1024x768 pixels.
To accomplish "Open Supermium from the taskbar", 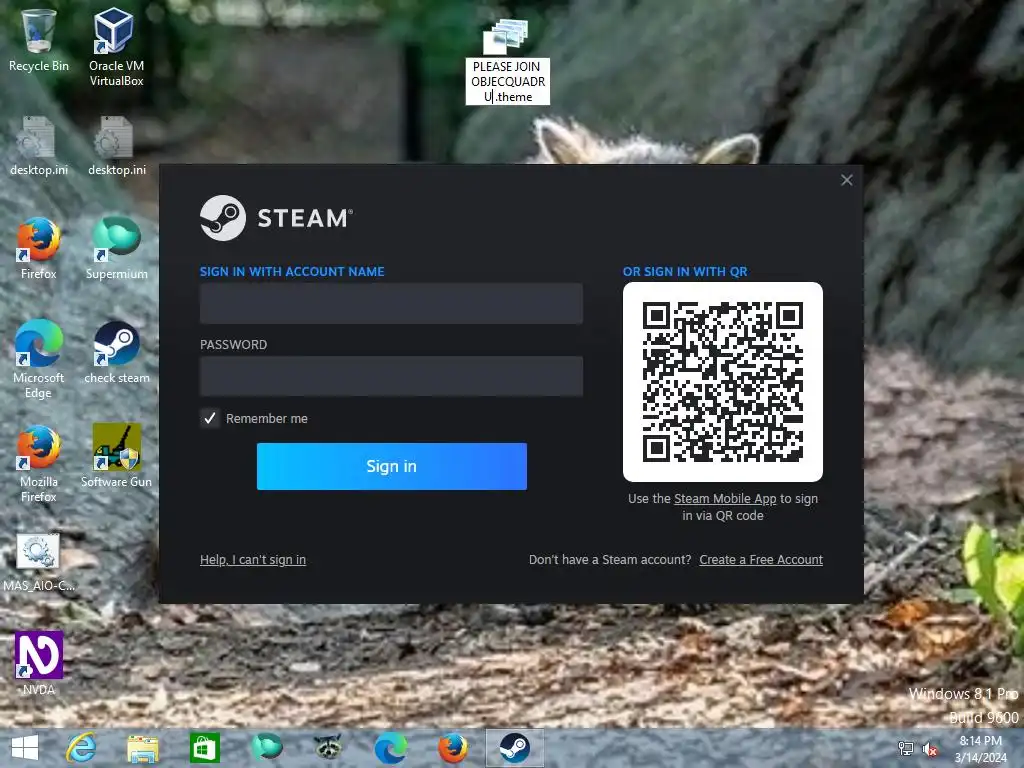I will coord(266,747).
